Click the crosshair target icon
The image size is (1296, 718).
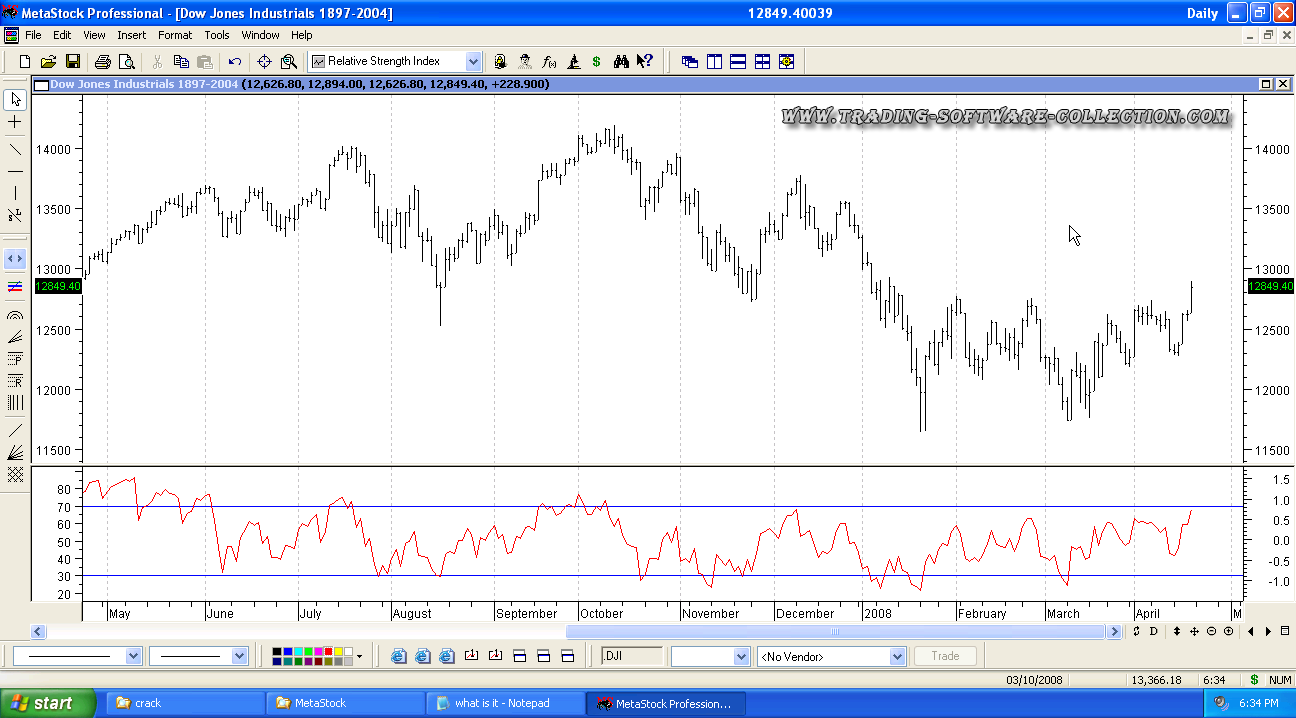(265, 62)
